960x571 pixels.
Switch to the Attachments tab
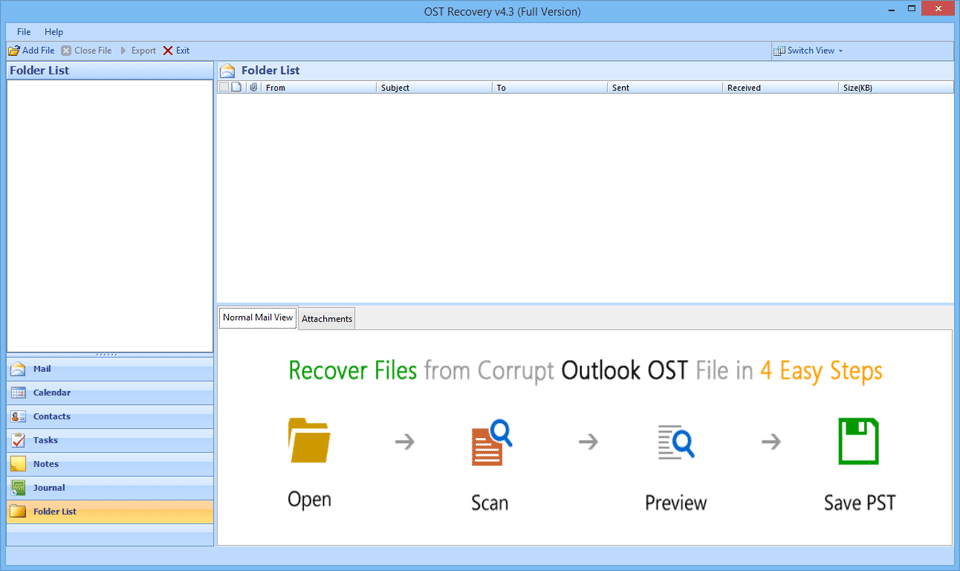point(327,319)
